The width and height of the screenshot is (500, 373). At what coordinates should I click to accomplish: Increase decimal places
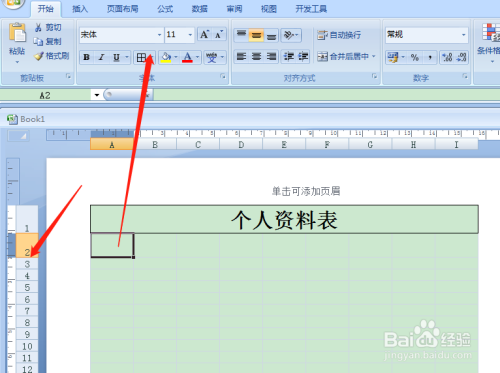447,57
